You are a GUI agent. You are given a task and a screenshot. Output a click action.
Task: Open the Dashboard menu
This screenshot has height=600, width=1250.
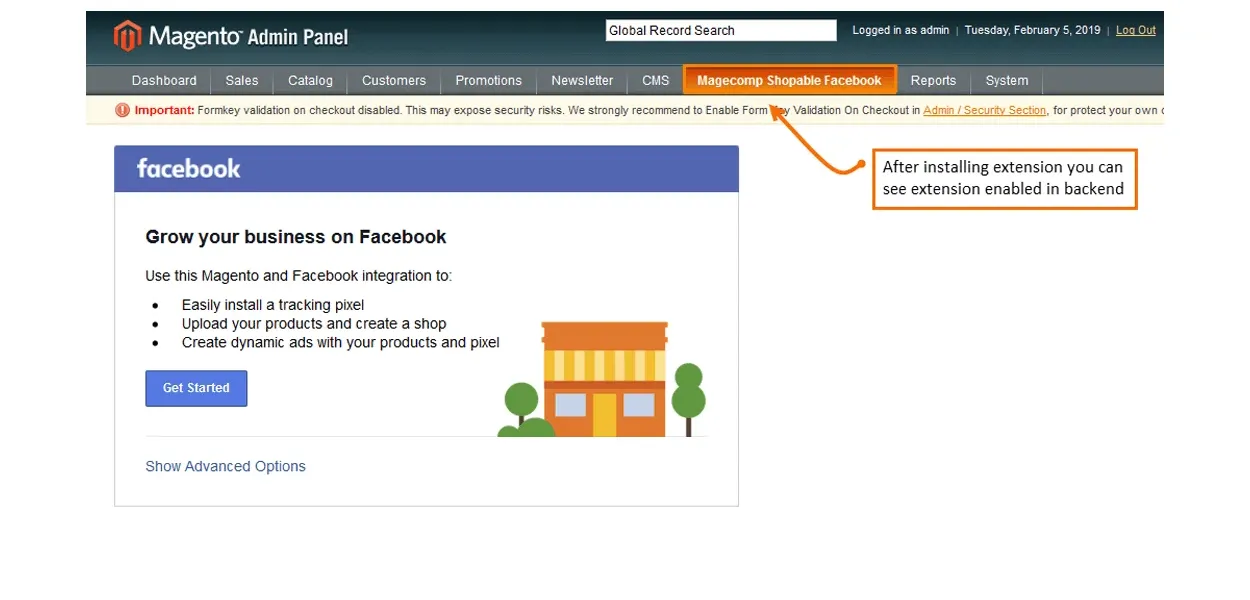164,81
